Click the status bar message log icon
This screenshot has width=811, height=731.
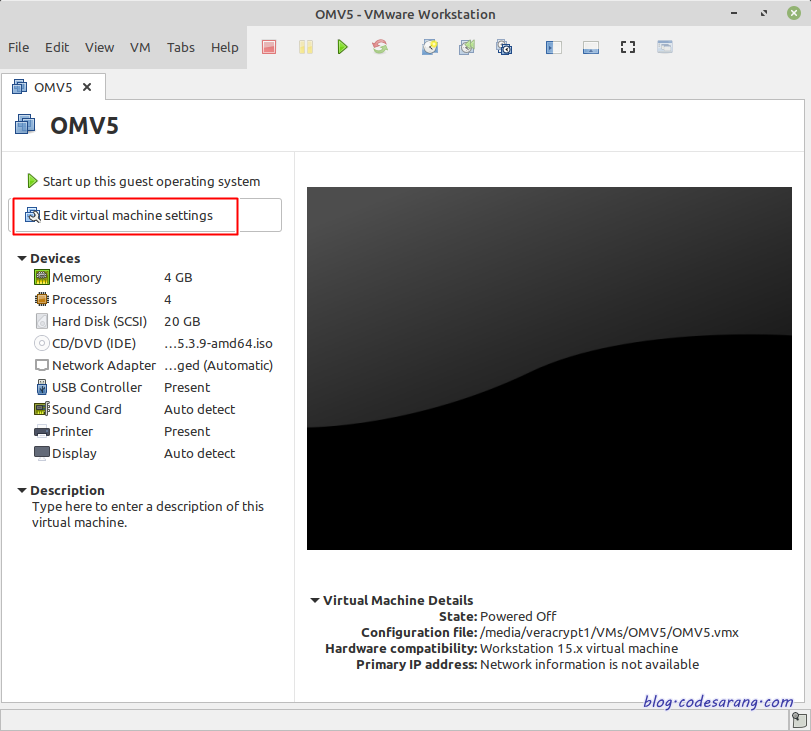click(x=799, y=720)
